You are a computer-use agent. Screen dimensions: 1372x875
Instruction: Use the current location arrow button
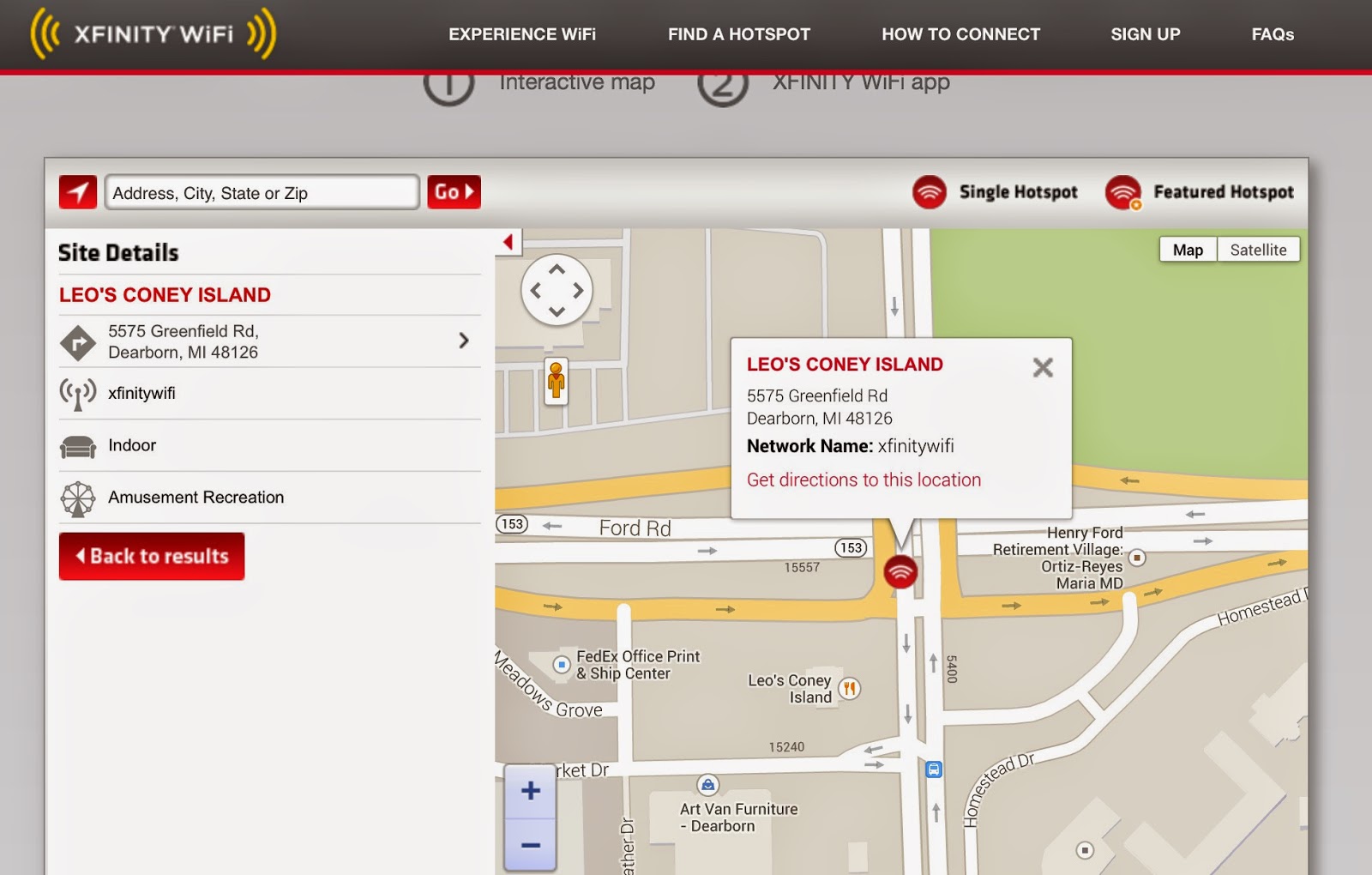point(78,192)
